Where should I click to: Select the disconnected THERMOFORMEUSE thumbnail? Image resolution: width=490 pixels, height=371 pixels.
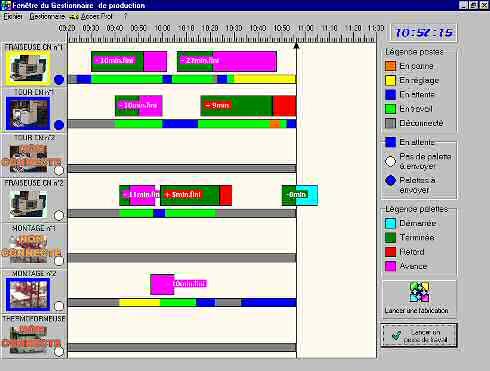pyautogui.click(x=28, y=339)
